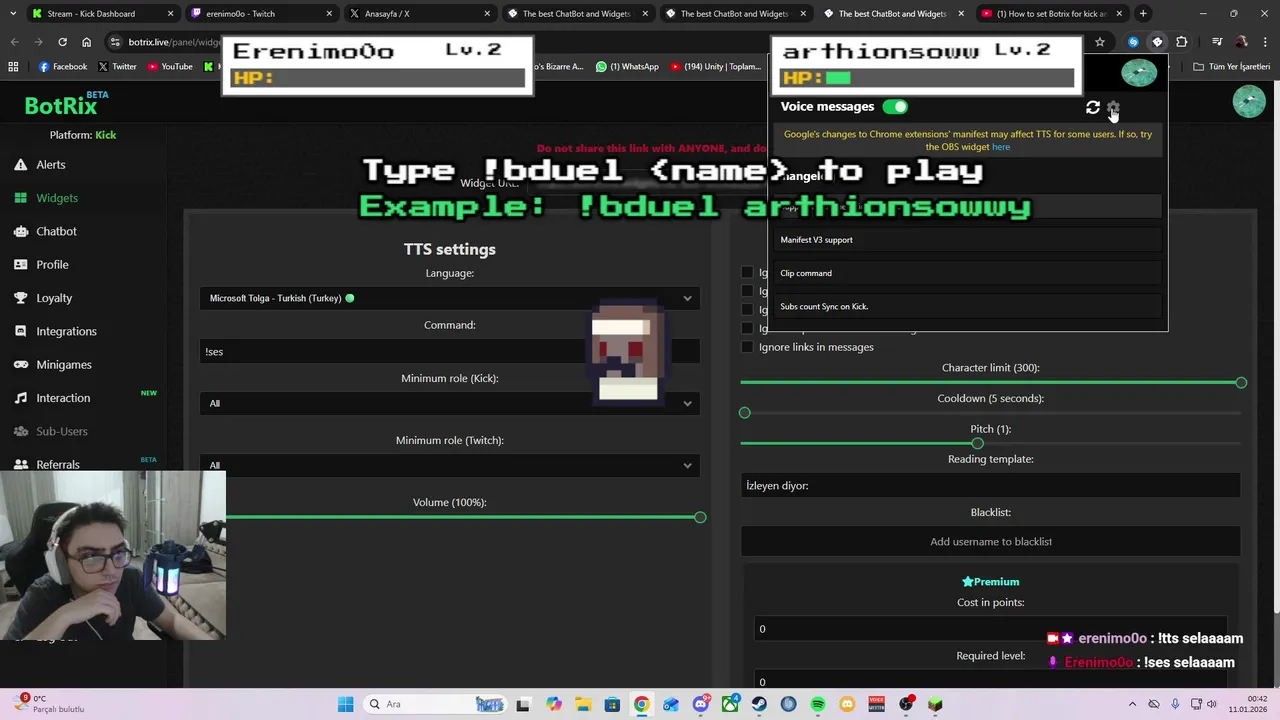1280x720 pixels.
Task: Open the Twitter bookmark
Action: click(118, 67)
